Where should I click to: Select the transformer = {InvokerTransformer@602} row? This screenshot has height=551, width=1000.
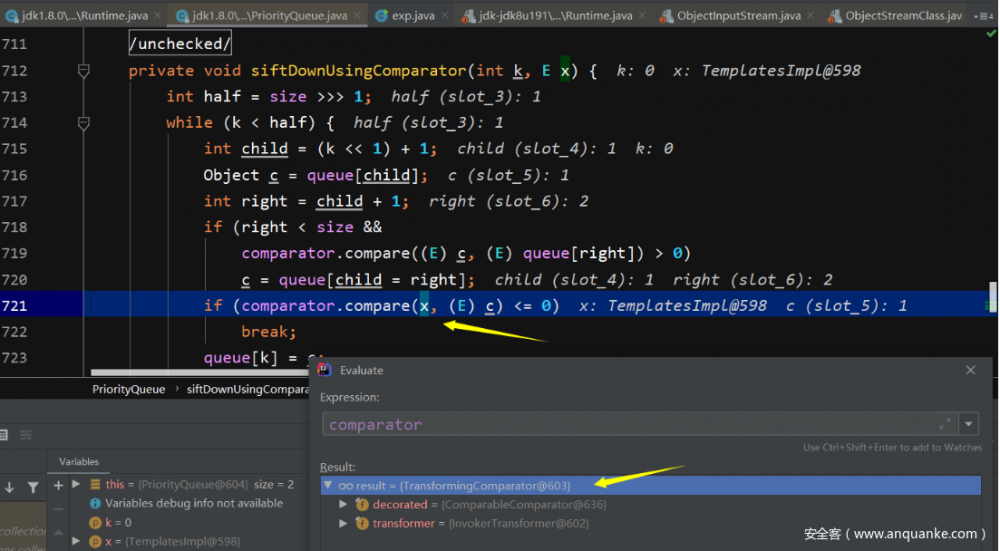click(x=651, y=524)
